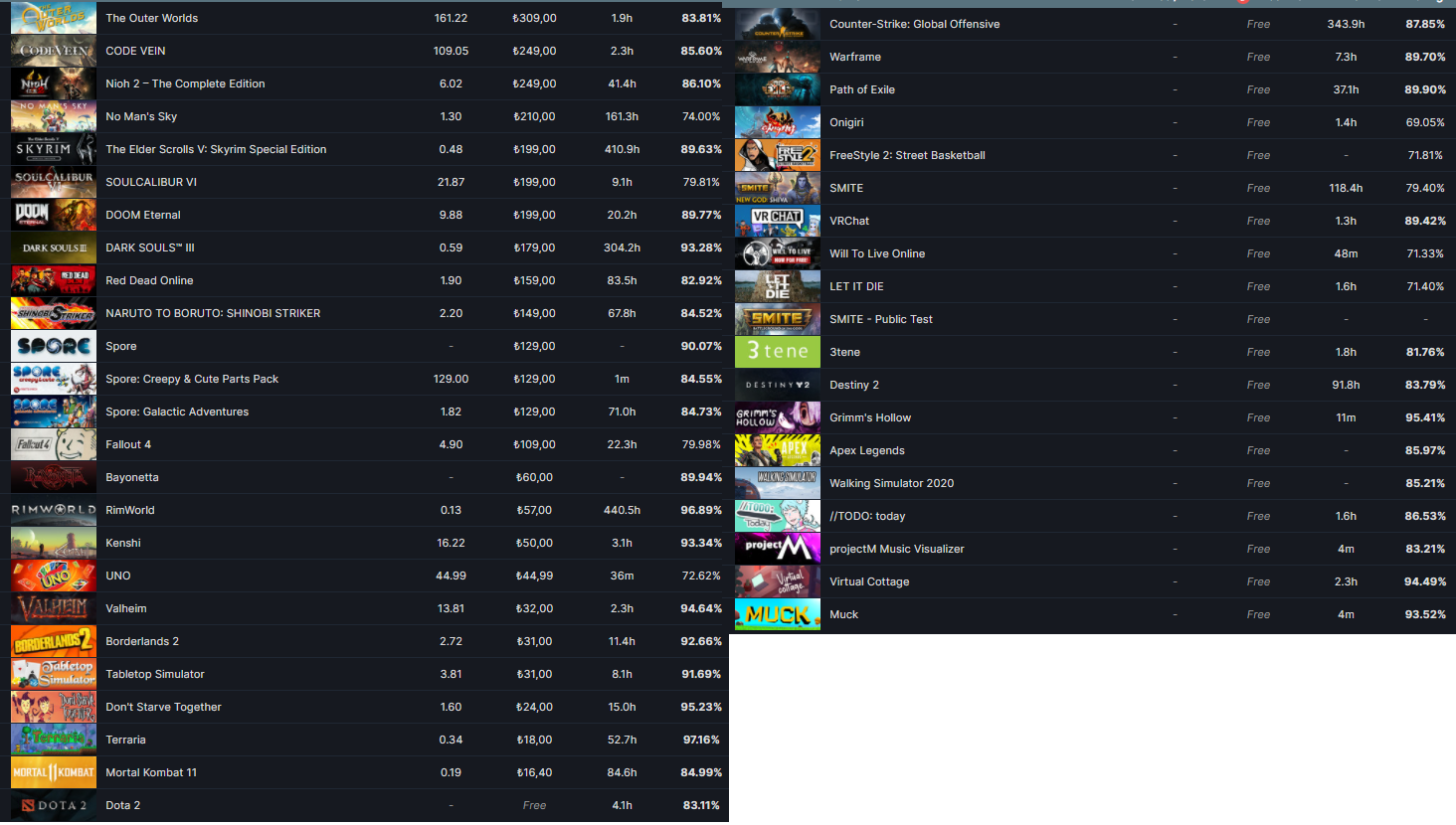This screenshot has width=1456, height=825.
Task: Click the 69.05% Onigiri rating
Action: click(1425, 122)
